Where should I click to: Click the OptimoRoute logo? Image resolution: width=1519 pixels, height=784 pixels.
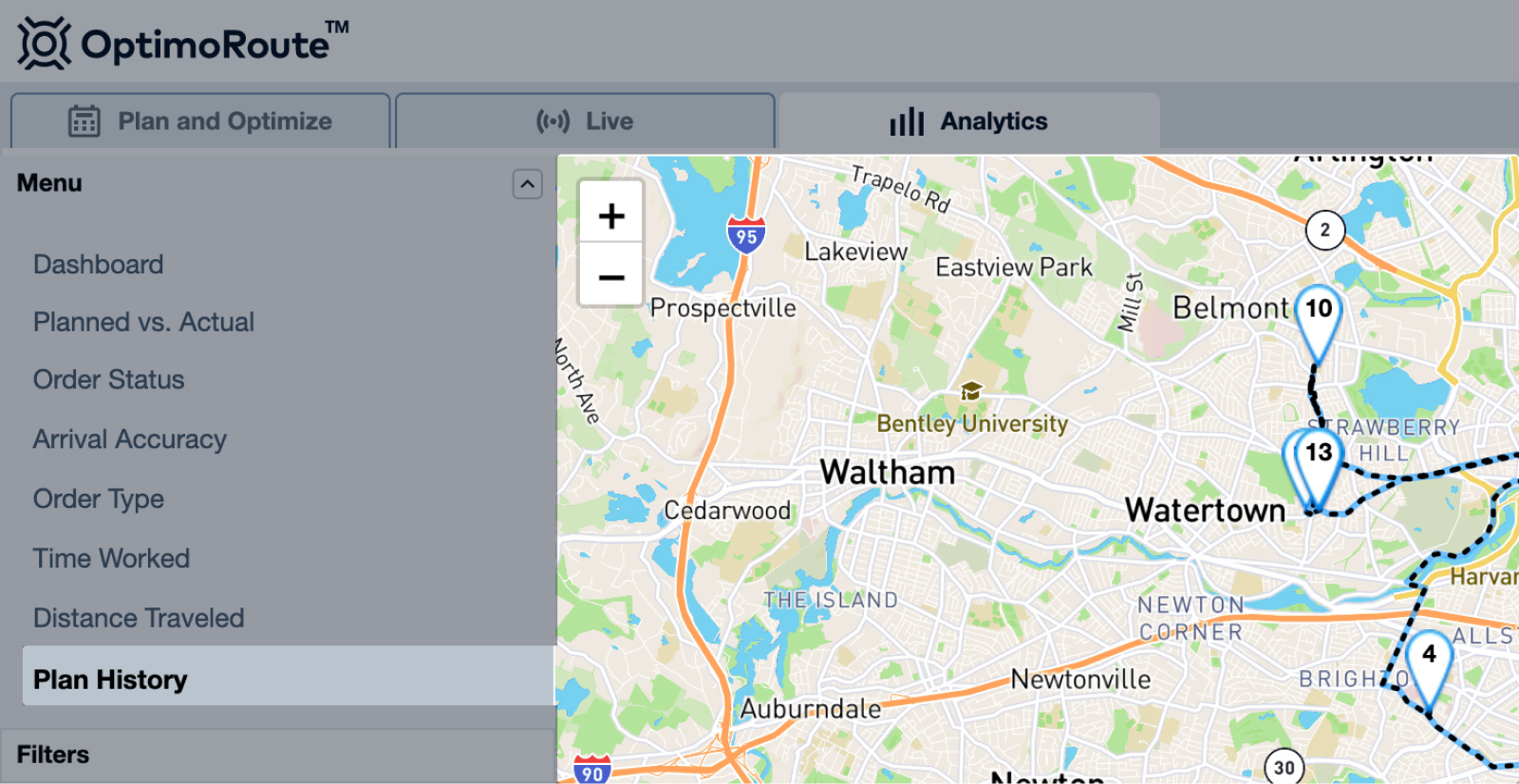click(182, 43)
